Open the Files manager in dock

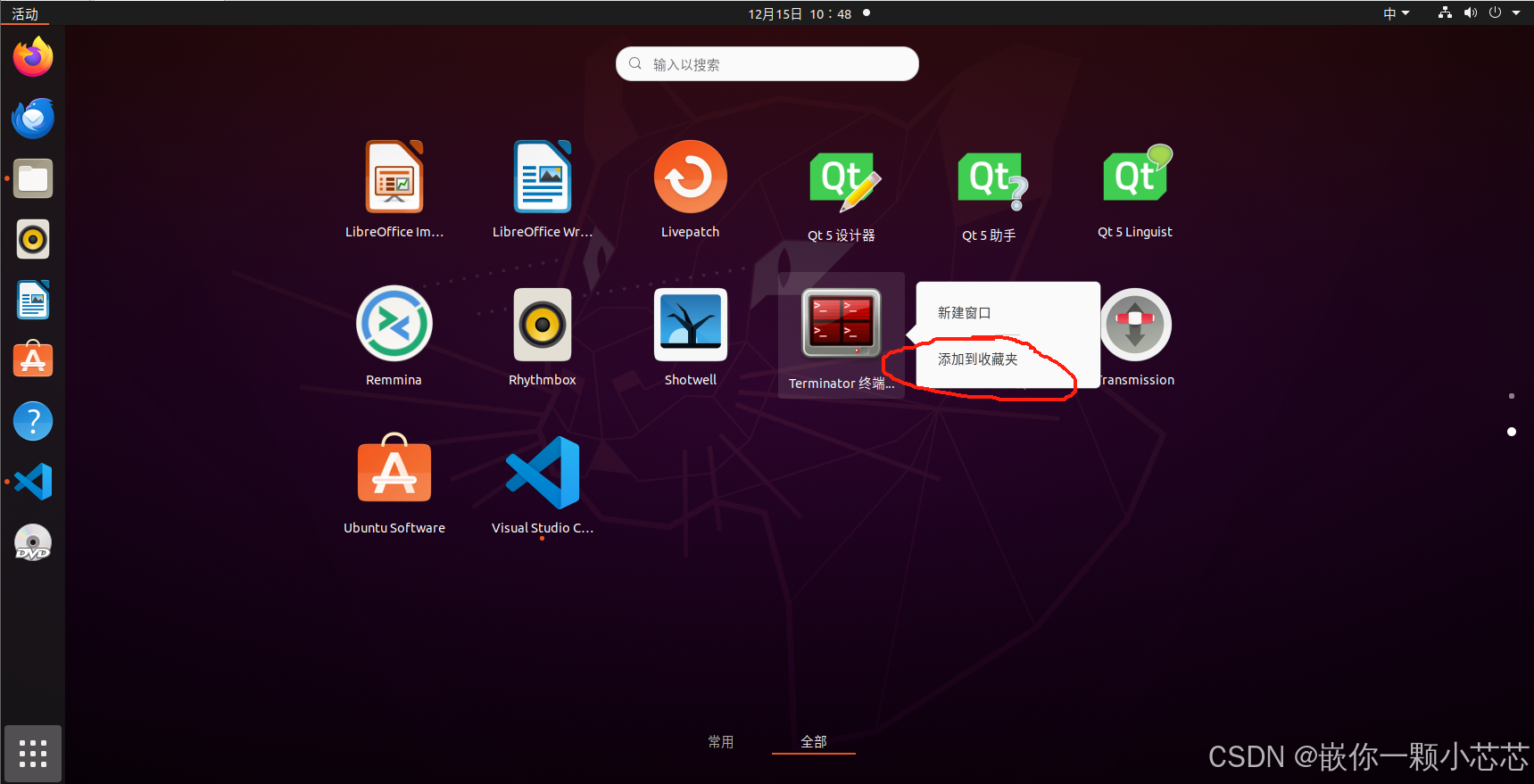tap(33, 178)
